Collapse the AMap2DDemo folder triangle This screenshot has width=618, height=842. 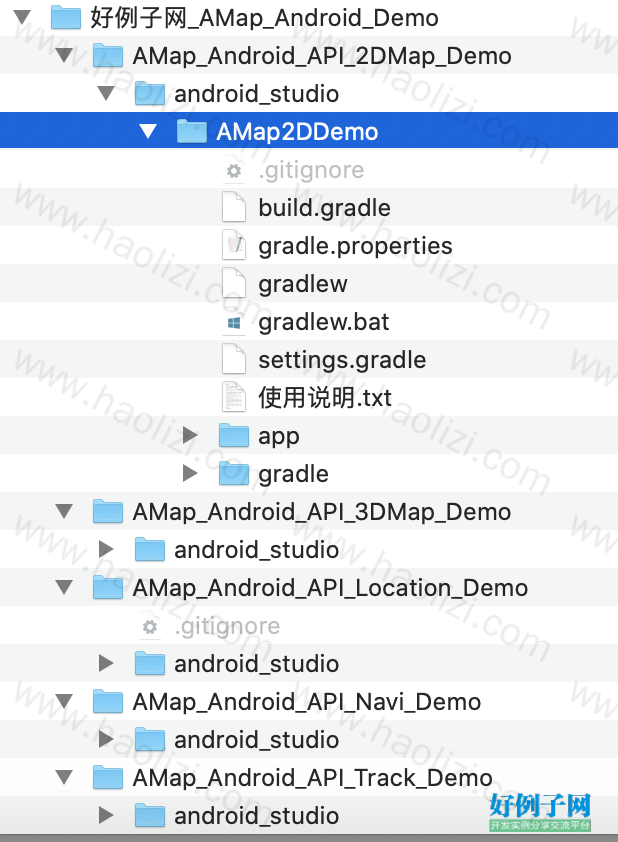148,132
